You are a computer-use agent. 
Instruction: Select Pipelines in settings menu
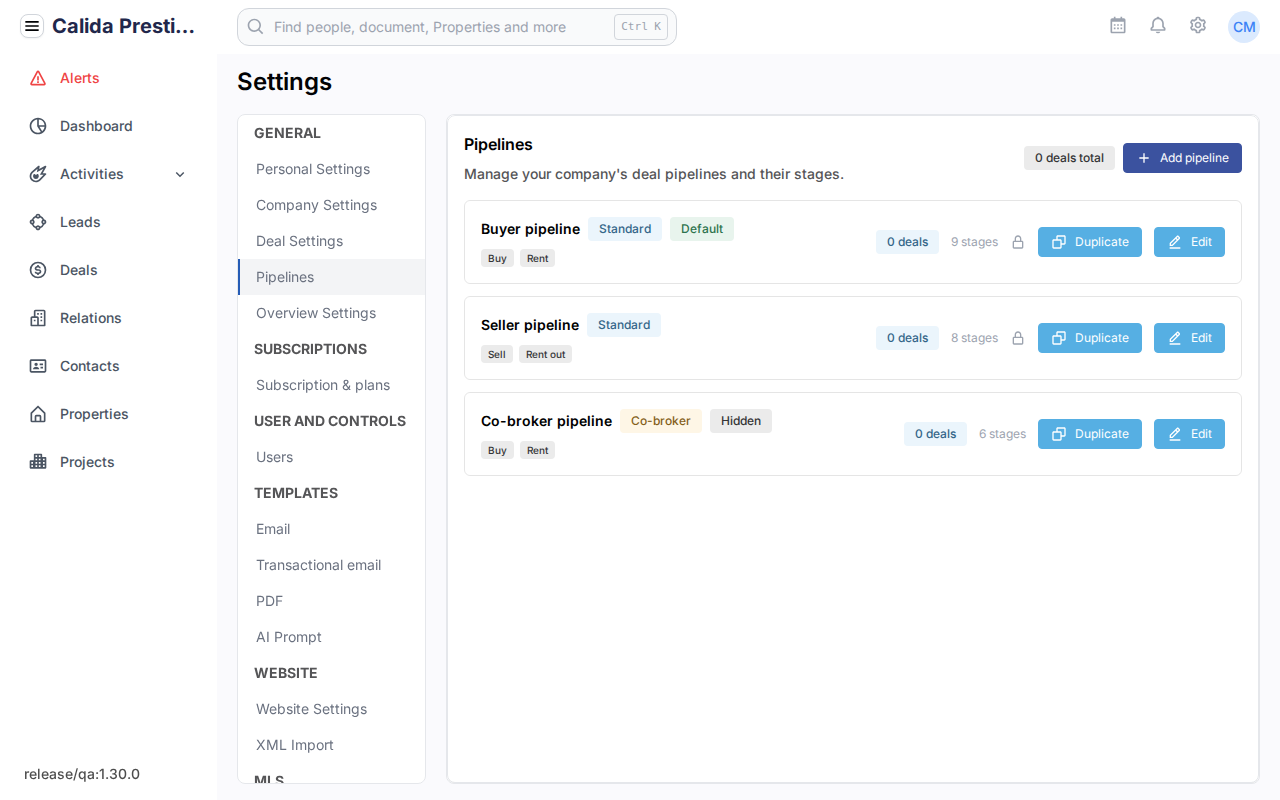[332, 277]
